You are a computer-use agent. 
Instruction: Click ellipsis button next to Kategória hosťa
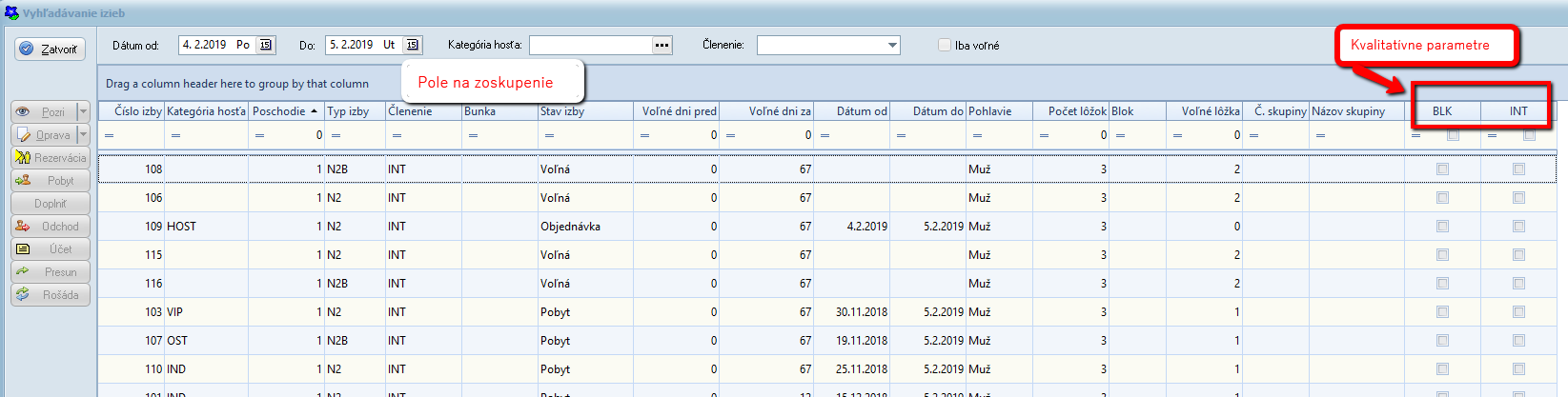point(662,45)
